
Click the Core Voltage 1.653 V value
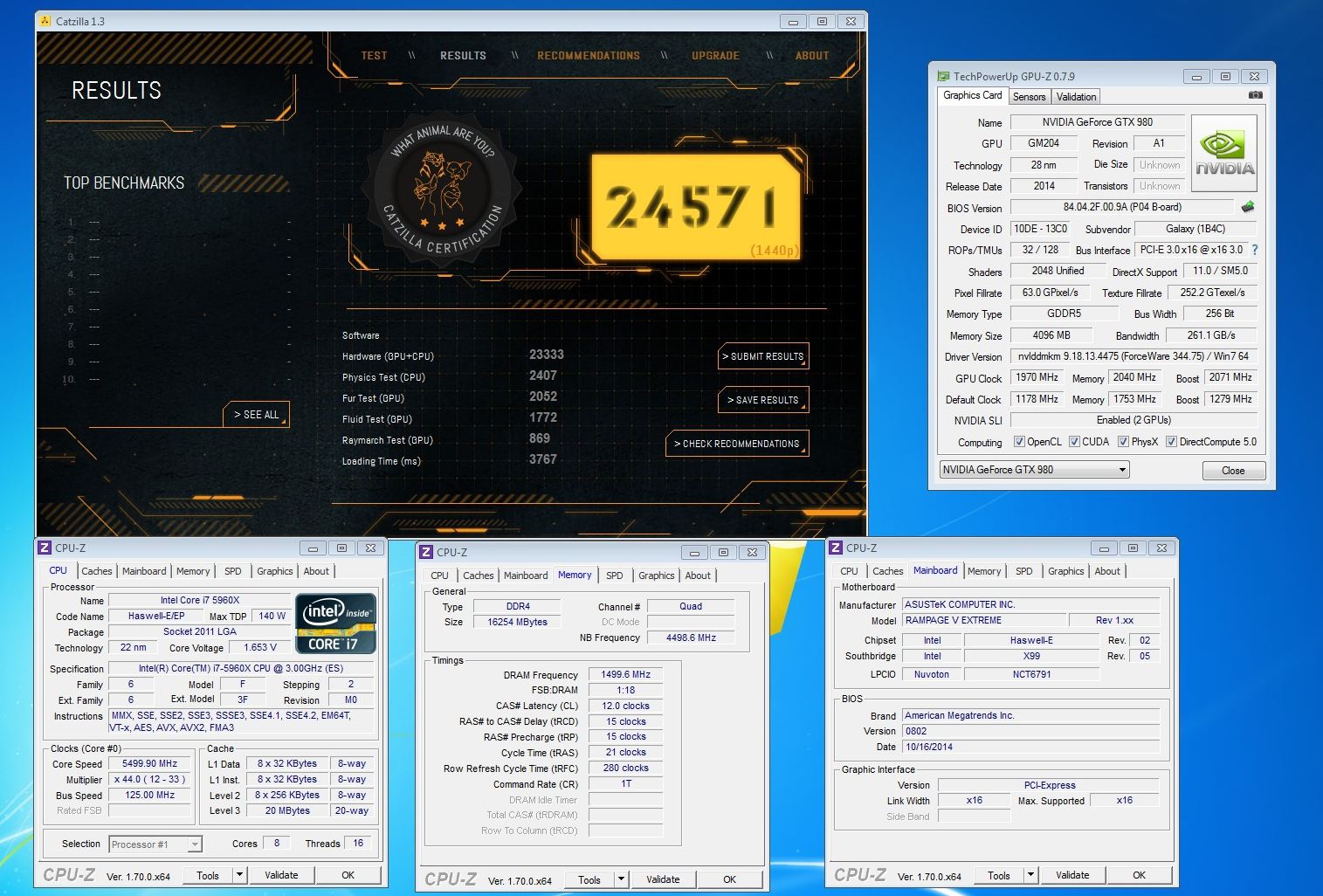[259, 647]
